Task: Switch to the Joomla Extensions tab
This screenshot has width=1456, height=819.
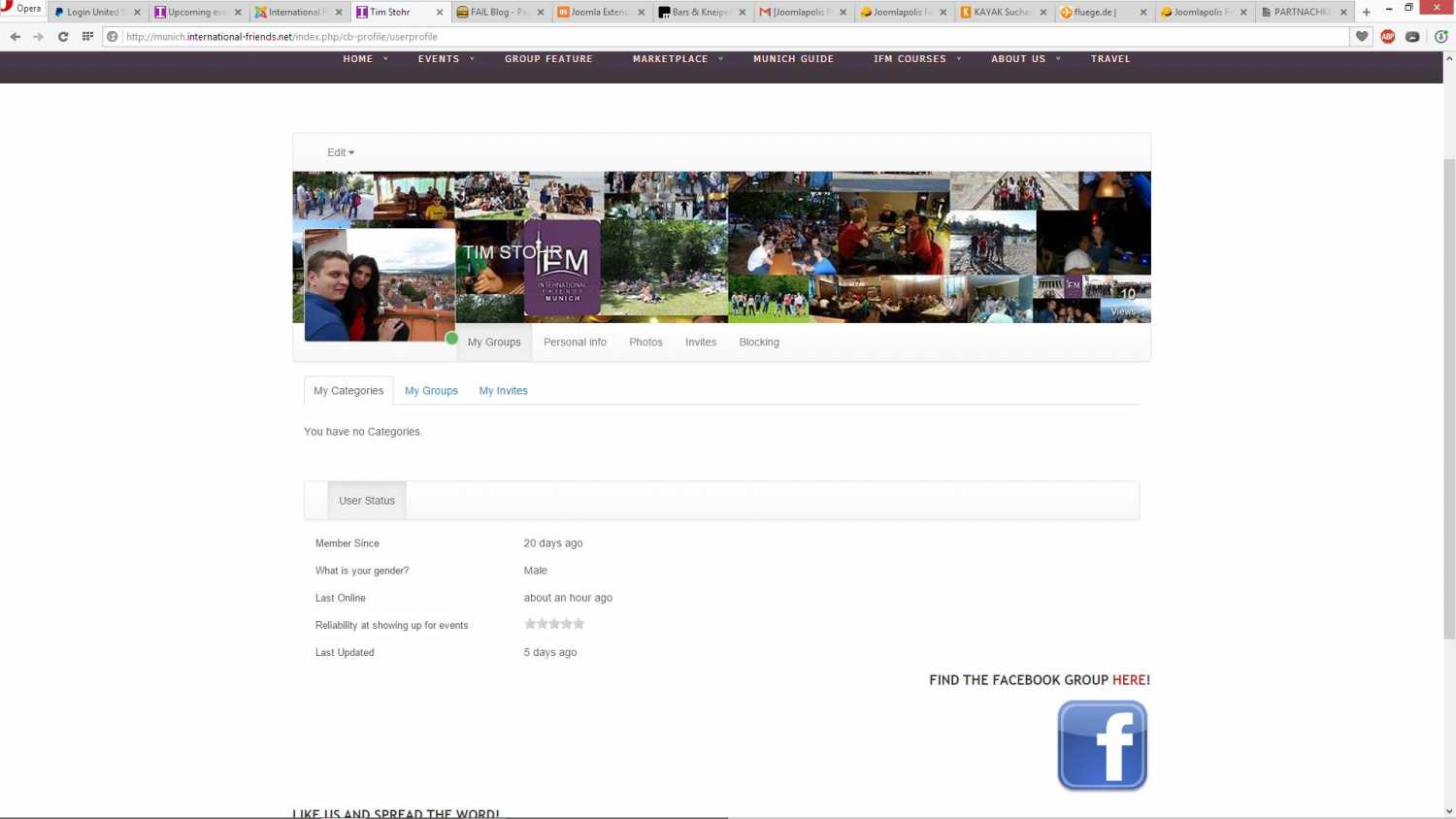Action: (x=599, y=12)
